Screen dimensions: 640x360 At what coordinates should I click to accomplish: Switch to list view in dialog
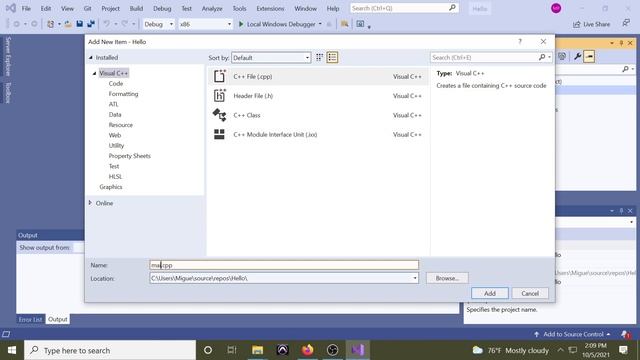332,58
